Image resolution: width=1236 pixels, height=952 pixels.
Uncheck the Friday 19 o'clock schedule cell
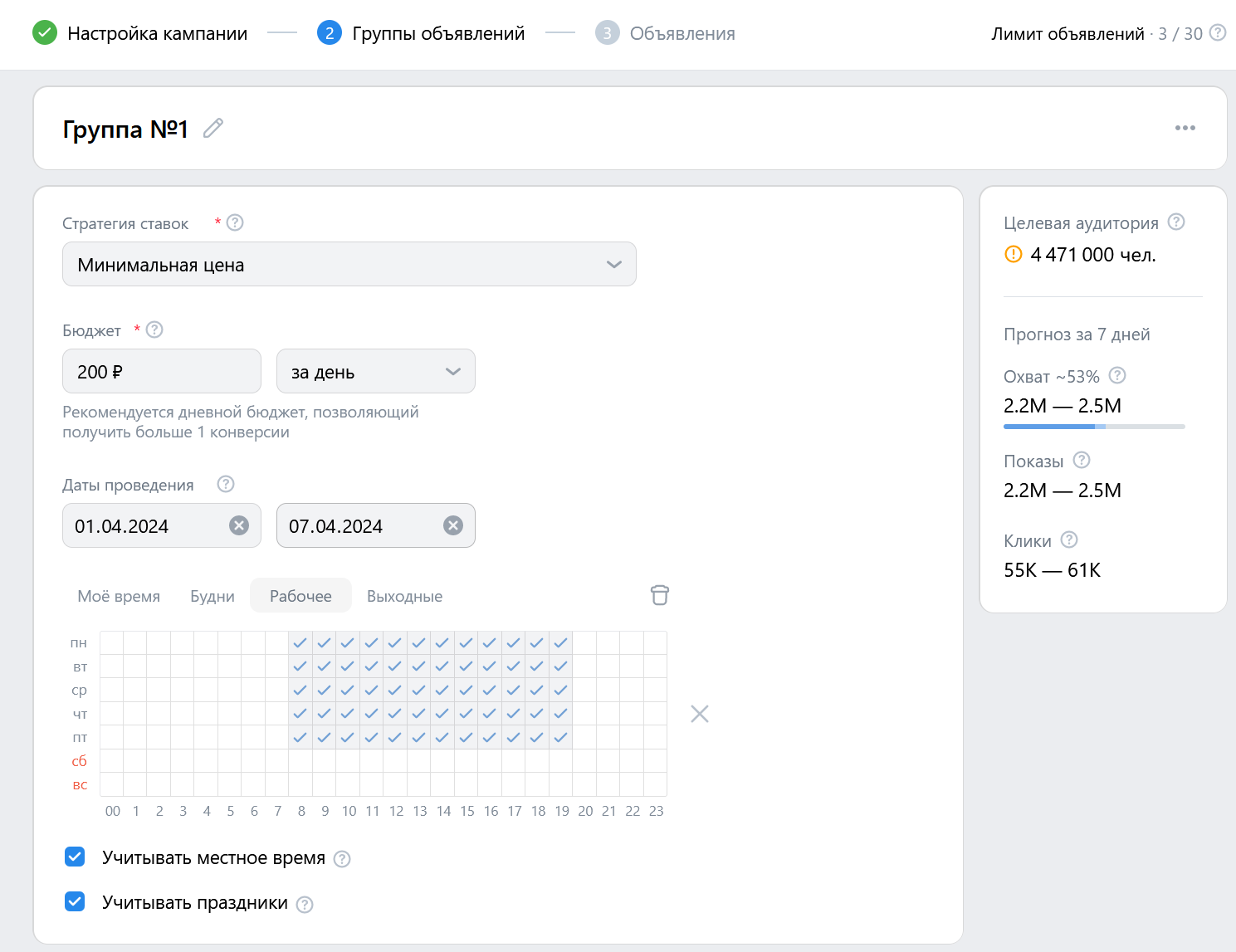pyautogui.click(x=560, y=737)
